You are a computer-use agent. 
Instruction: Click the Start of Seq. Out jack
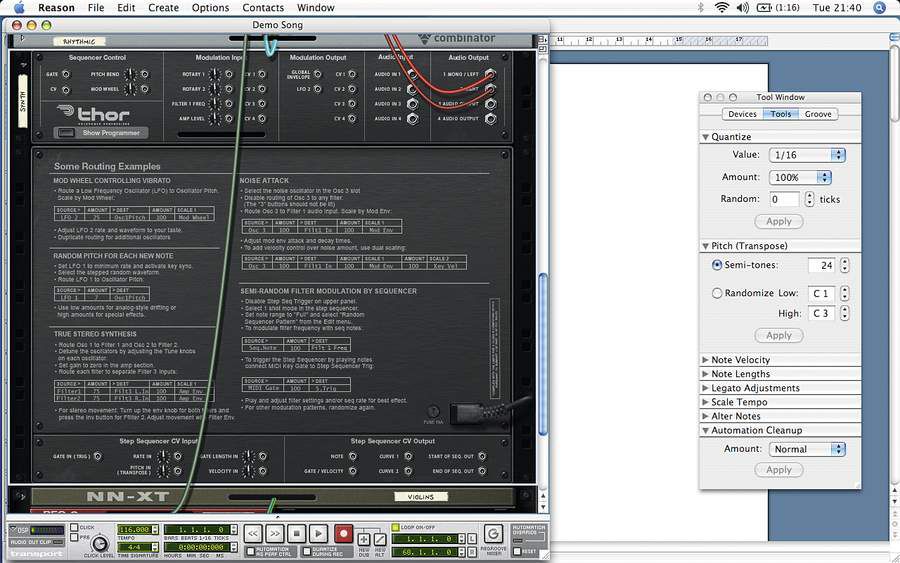coord(482,456)
